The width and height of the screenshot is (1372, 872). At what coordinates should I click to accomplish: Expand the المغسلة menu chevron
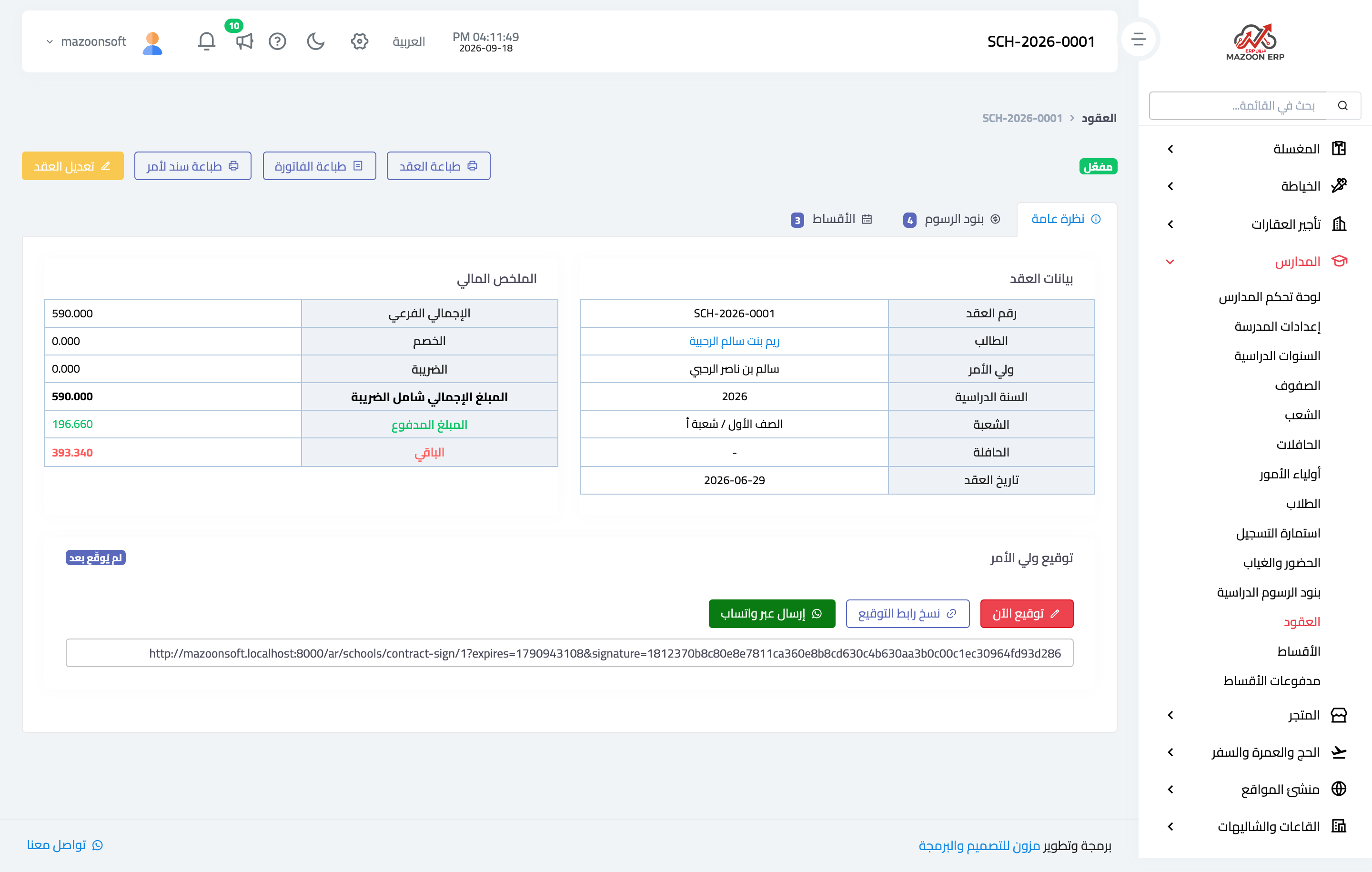tap(1170, 149)
